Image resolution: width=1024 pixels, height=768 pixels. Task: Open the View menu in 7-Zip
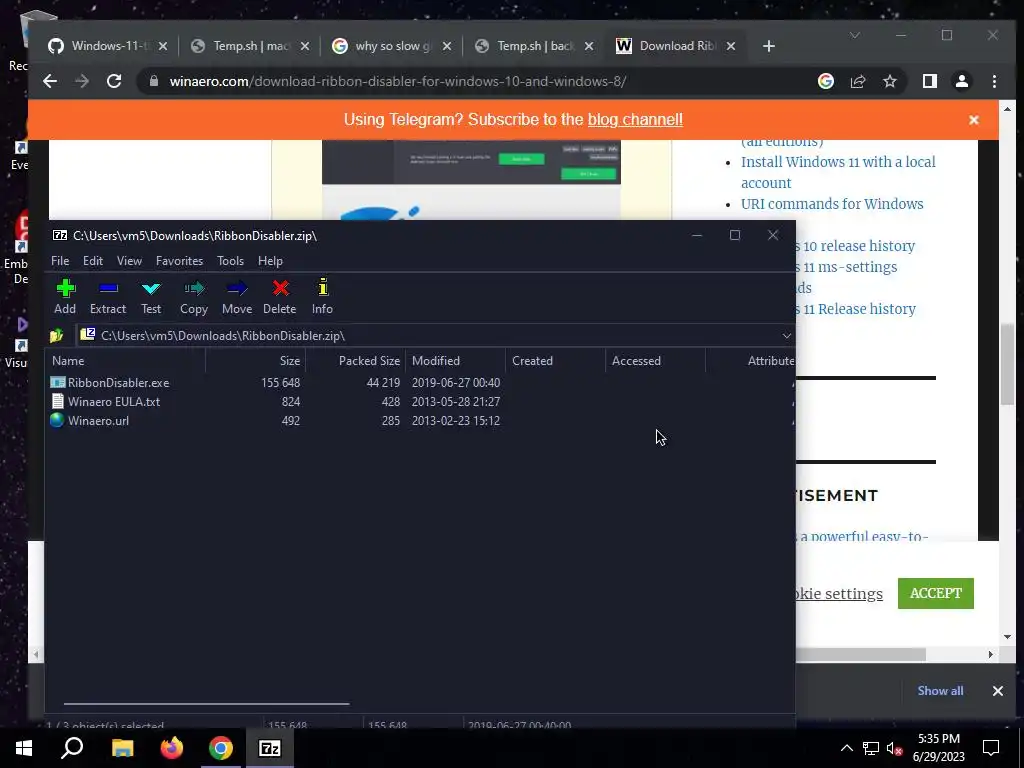coord(129,261)
